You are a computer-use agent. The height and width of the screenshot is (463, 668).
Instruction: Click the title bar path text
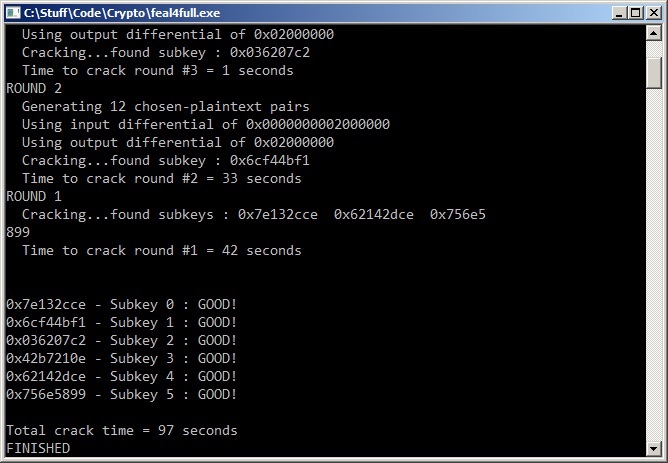click(x=122, y=12)
